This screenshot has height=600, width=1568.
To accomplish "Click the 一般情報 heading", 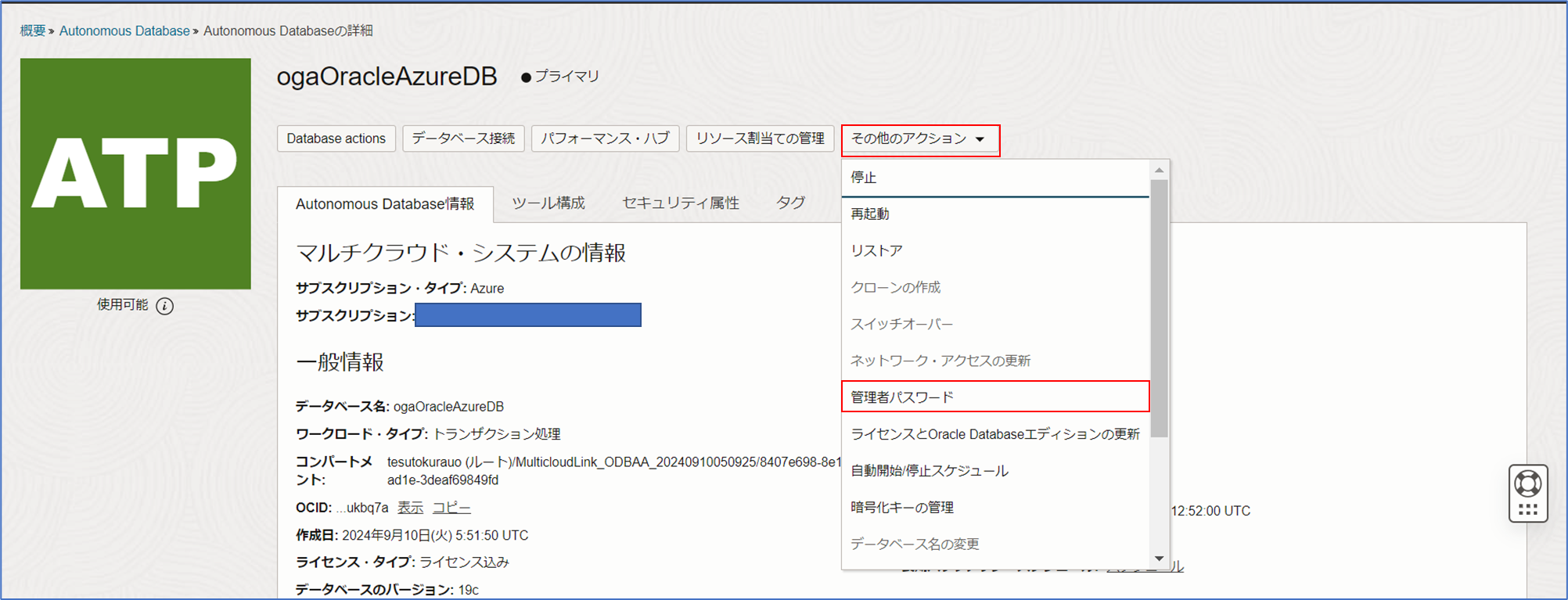I will pyautogui.click(x=340, y=362).
